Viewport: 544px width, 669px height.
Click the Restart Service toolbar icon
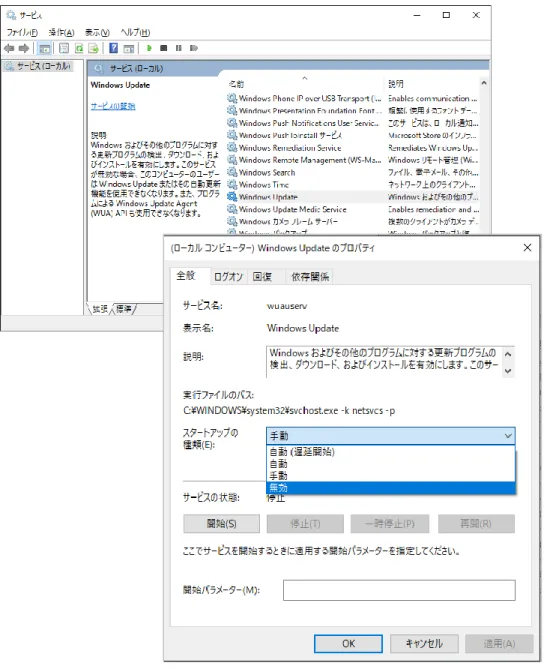click(194, 48)
